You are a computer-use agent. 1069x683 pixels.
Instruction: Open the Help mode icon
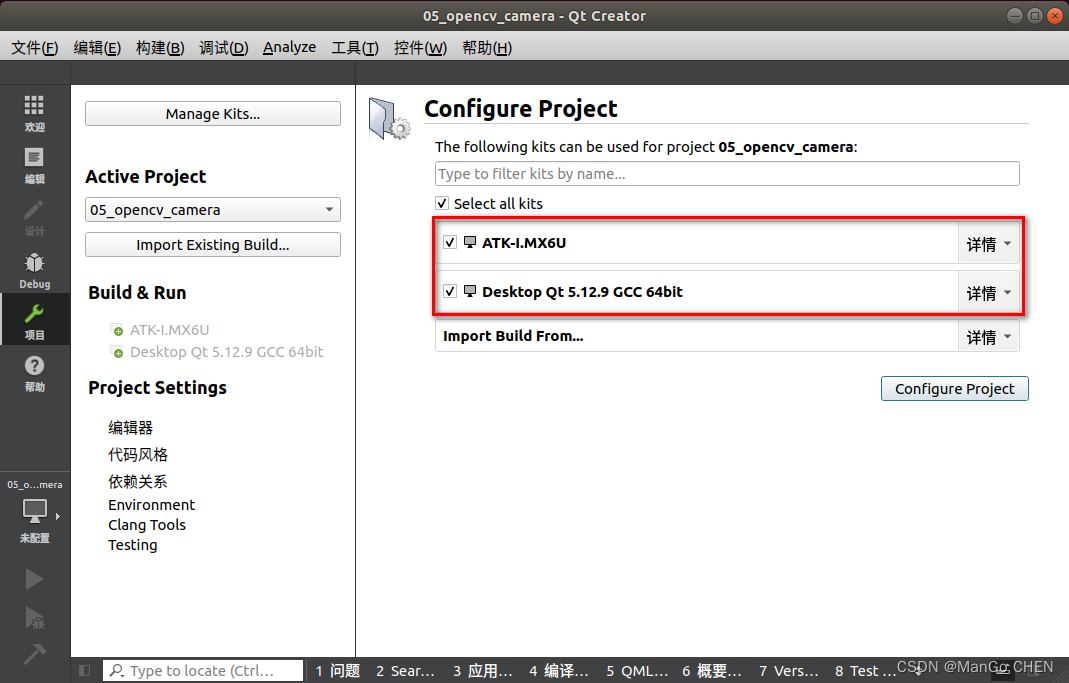click(x=34, y=366)
